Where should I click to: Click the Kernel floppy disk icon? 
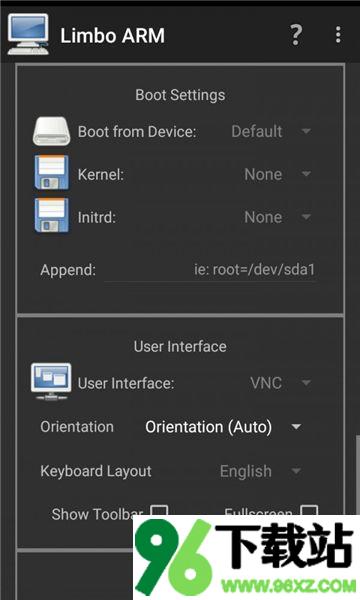(x=52, y=173)
